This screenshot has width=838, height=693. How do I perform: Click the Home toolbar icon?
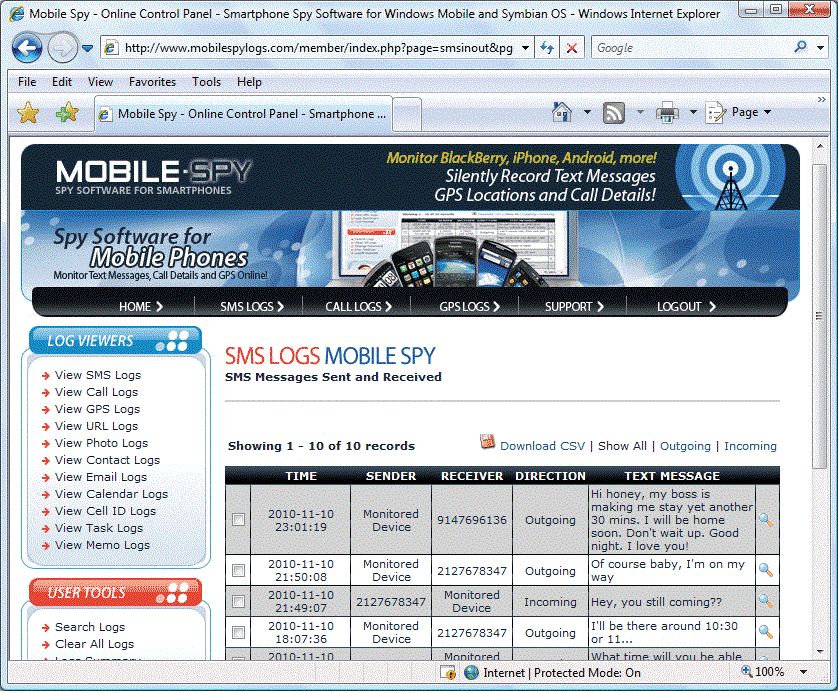(x=563, y=113)
